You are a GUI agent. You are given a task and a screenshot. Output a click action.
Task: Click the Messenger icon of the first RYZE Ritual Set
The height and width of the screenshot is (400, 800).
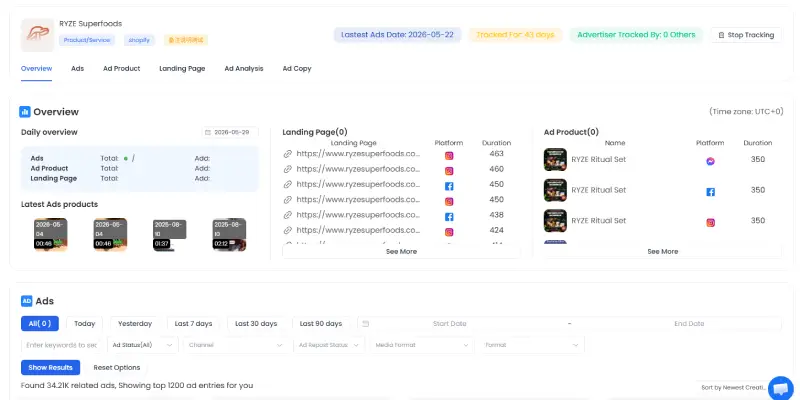coord(710,161)
